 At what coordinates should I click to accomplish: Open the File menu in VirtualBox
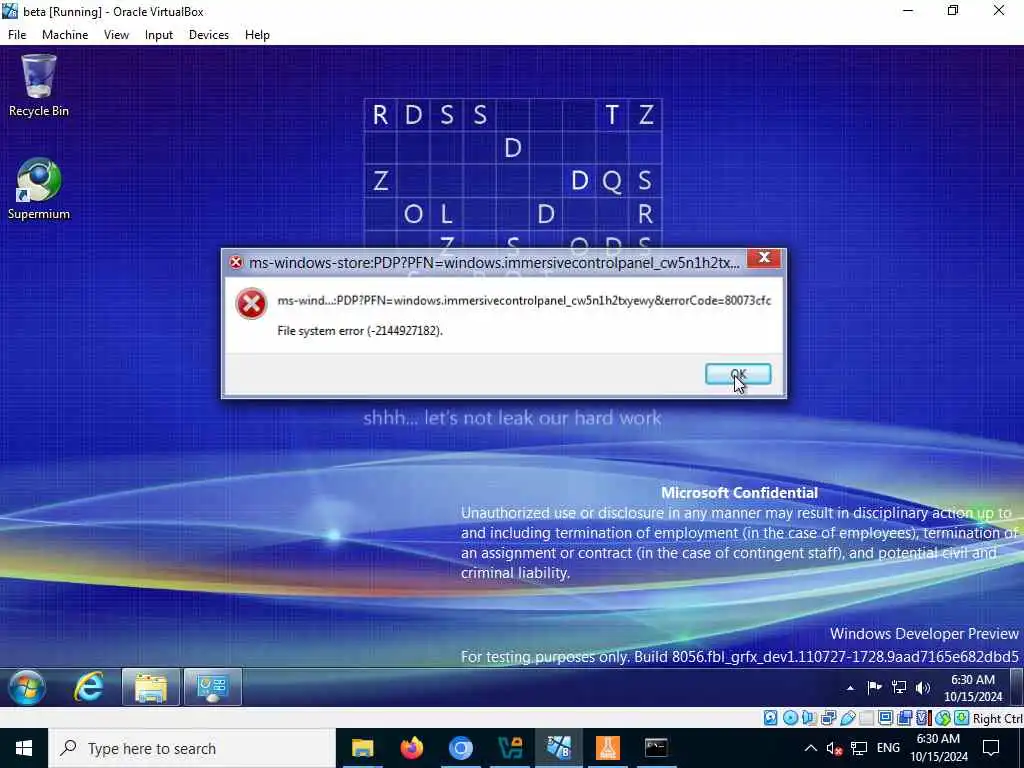[17, 35]
